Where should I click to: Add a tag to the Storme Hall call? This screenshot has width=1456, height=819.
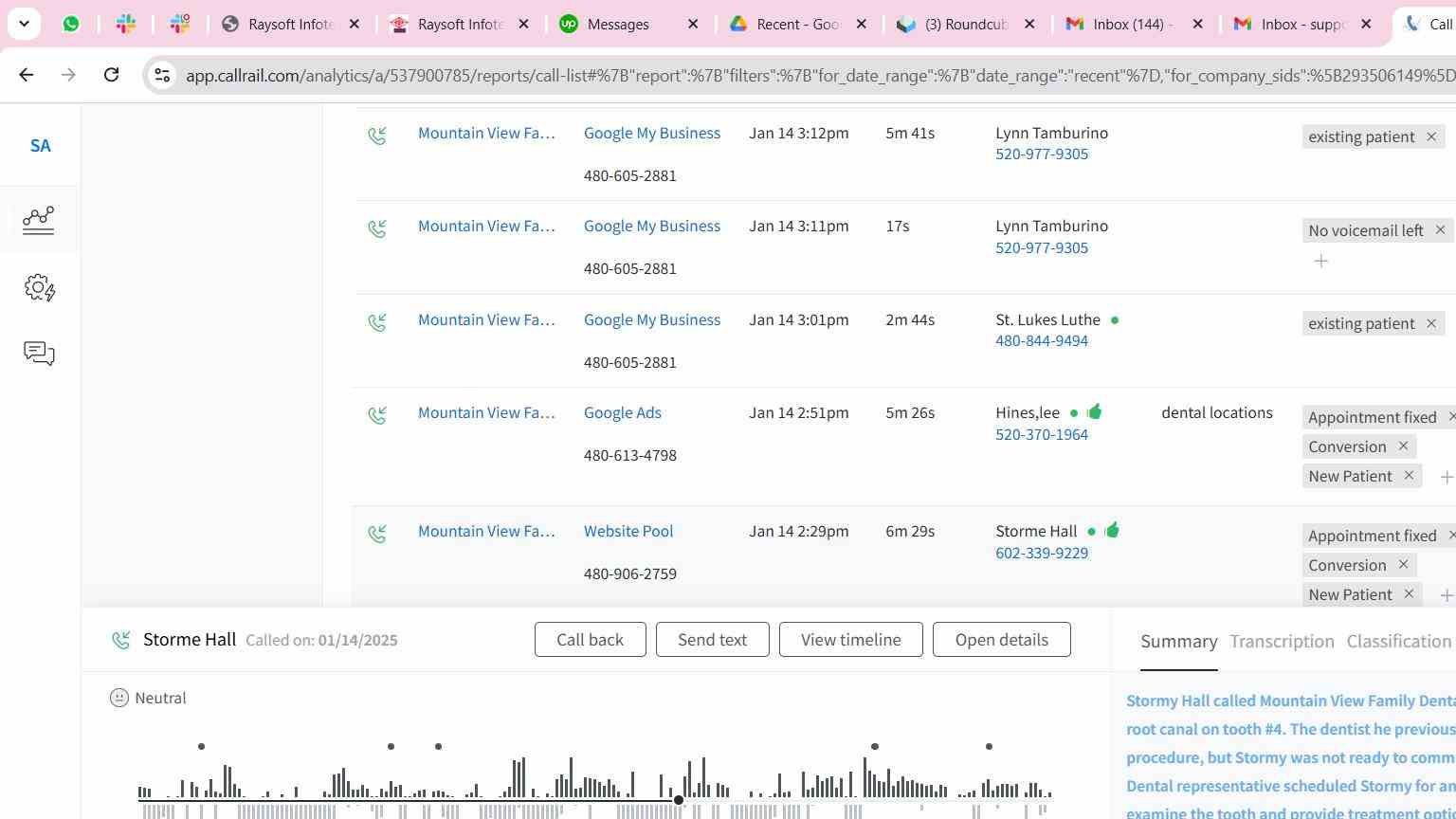[x=1446, y=596]
